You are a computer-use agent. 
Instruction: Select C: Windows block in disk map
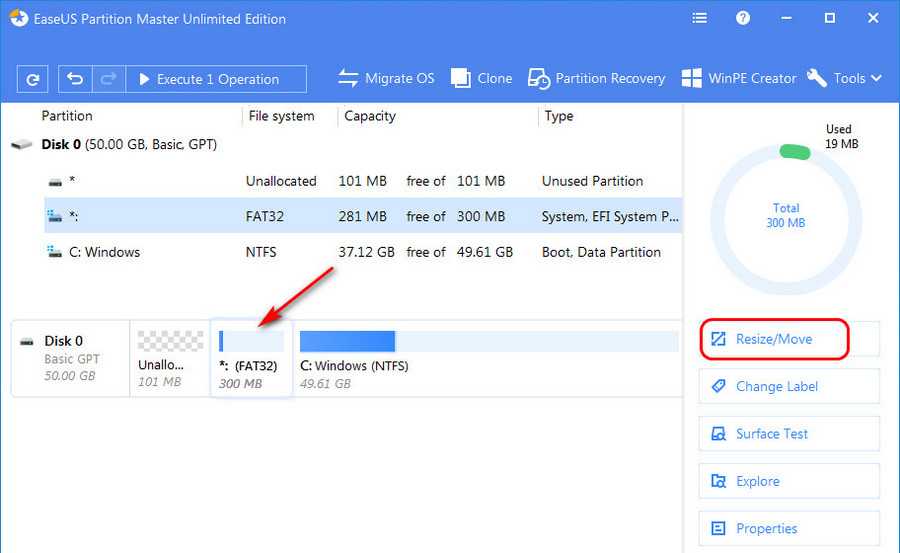[488, 358]
